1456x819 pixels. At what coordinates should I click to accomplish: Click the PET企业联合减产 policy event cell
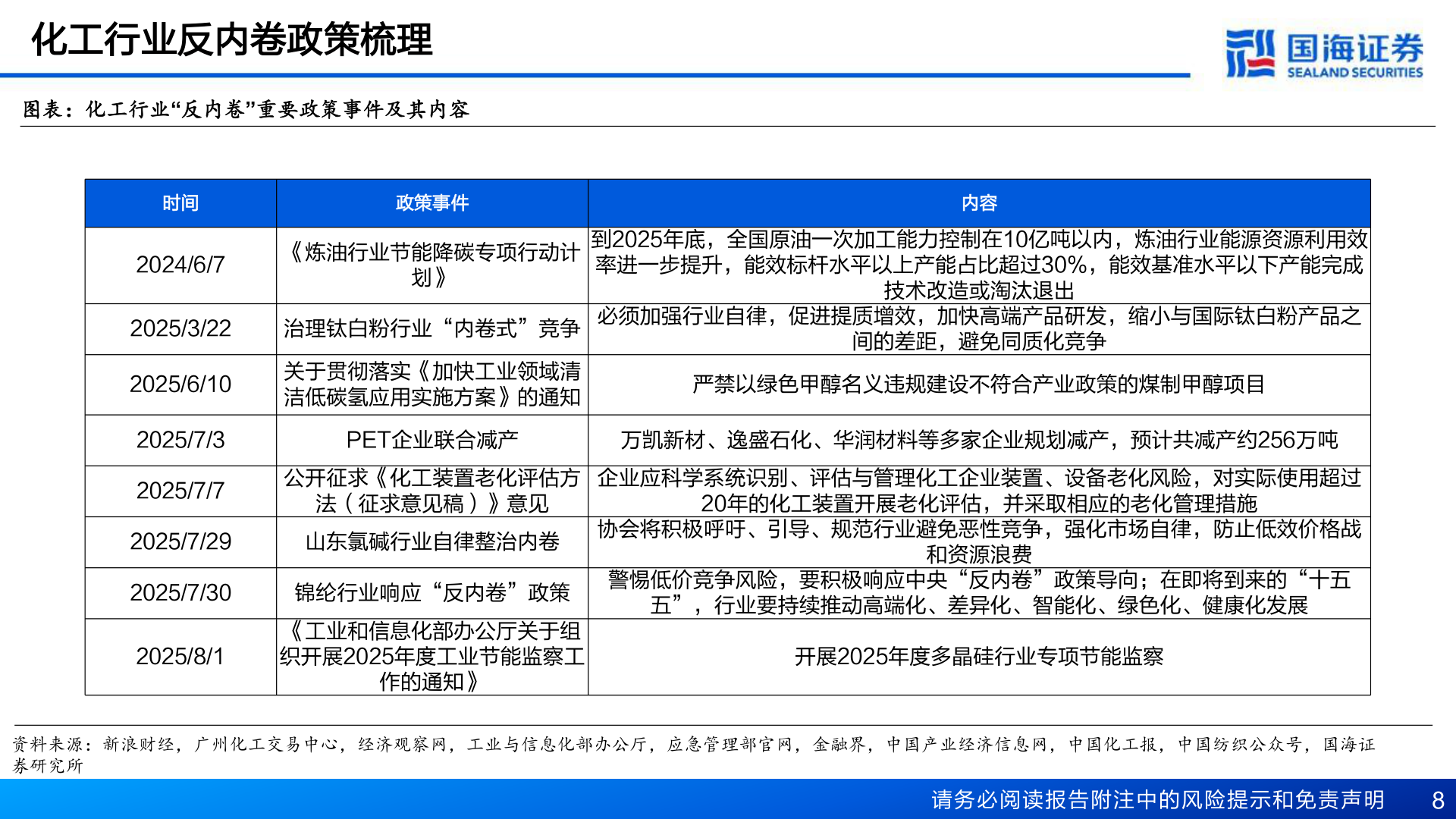click(x=433, y=438)
